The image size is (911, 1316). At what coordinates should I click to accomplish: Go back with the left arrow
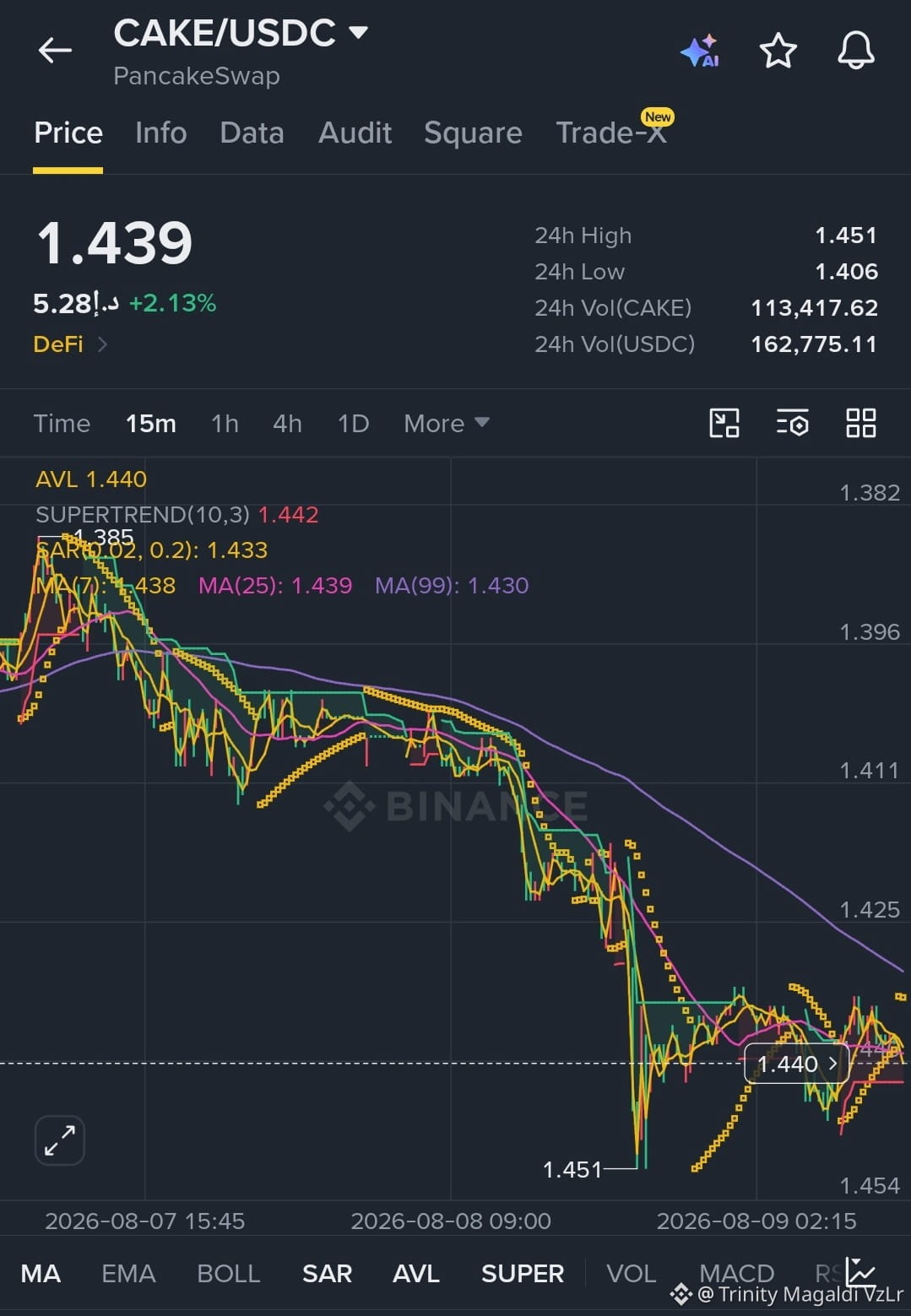tap(55, 51)
